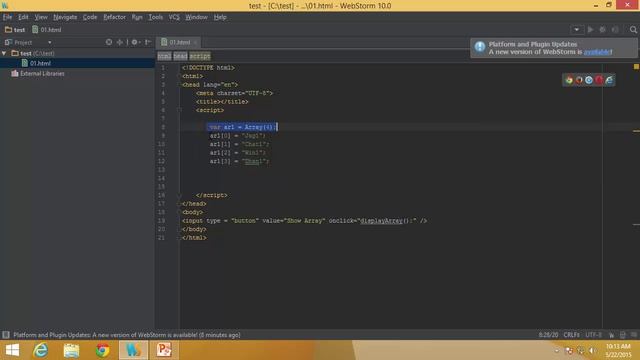This screenshot has height=360, width=640.
Task: Click Collapse All icon in Project panel
Action: click(120, 42)
